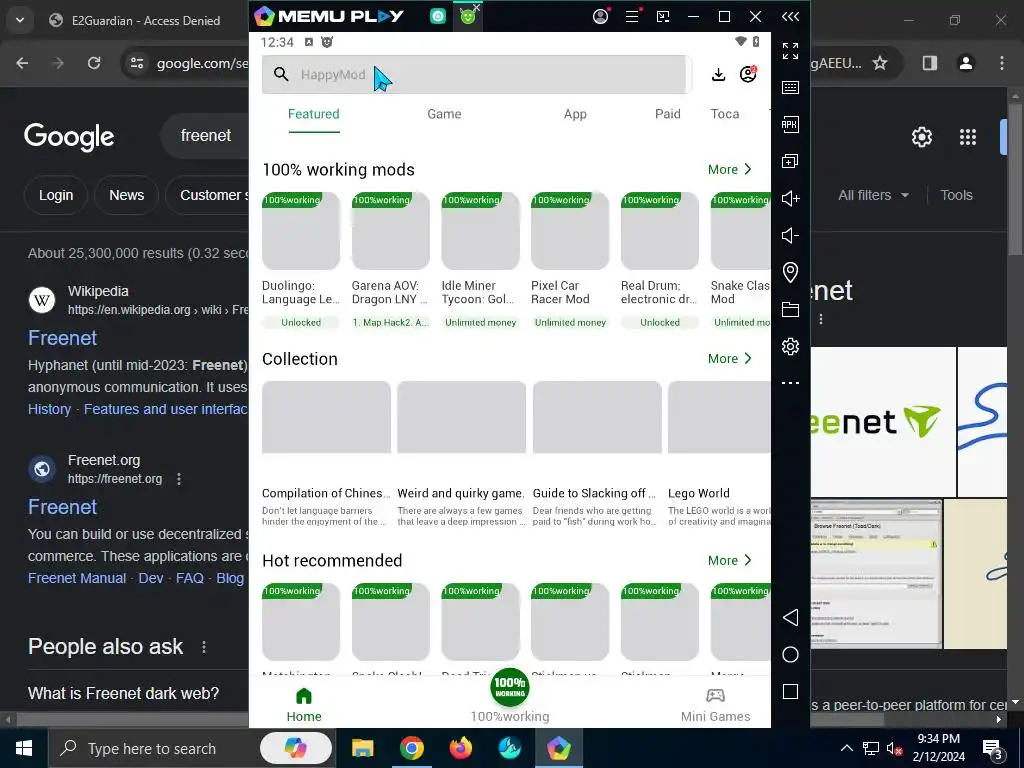Tap Android home circle in MEmu
1024x768 pixels.
pyautogui.click(x=790, y=655)
